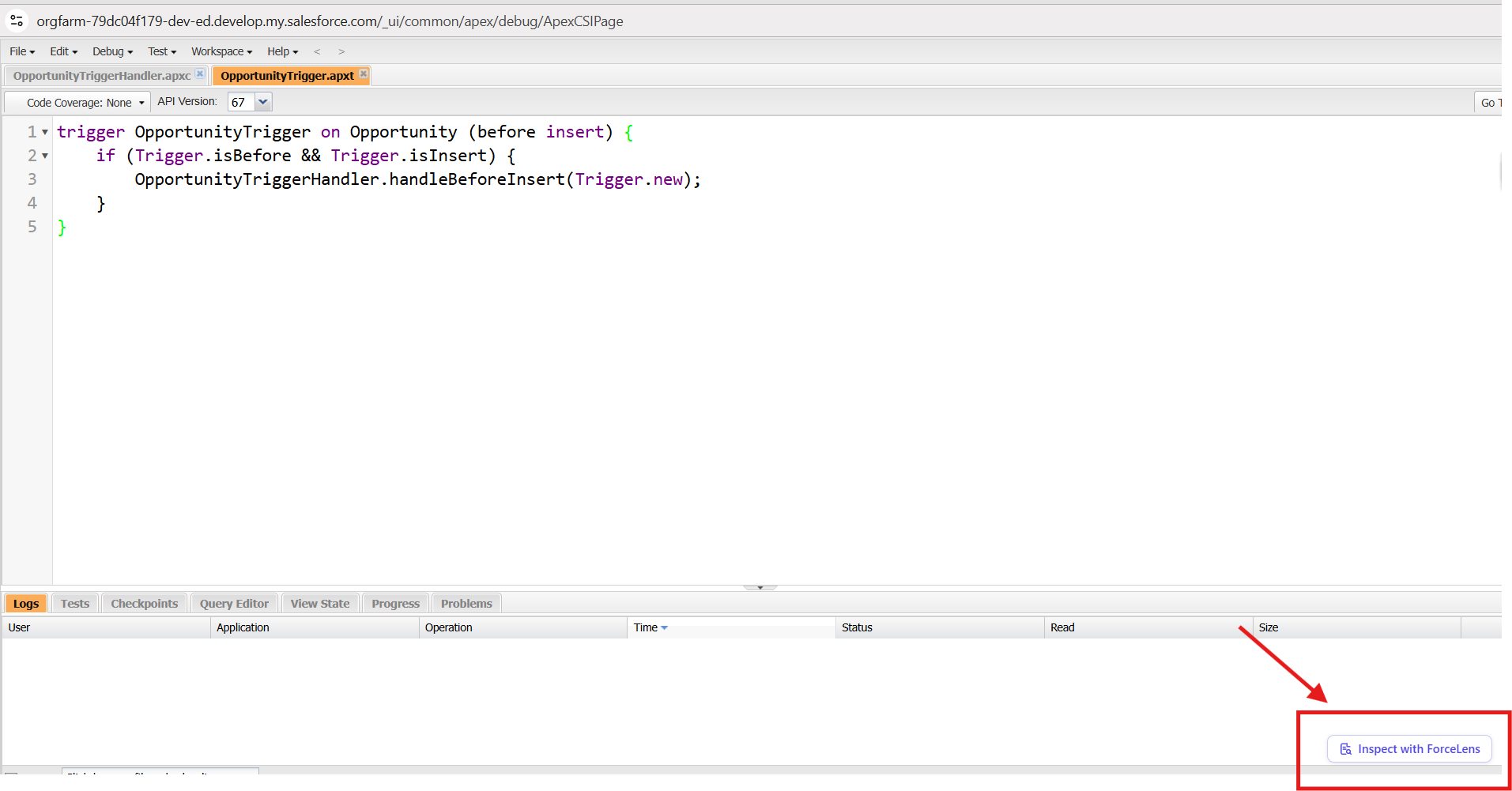Click the Time column sort arrow
Viewport: 1512px width, 791px height.
665,628
